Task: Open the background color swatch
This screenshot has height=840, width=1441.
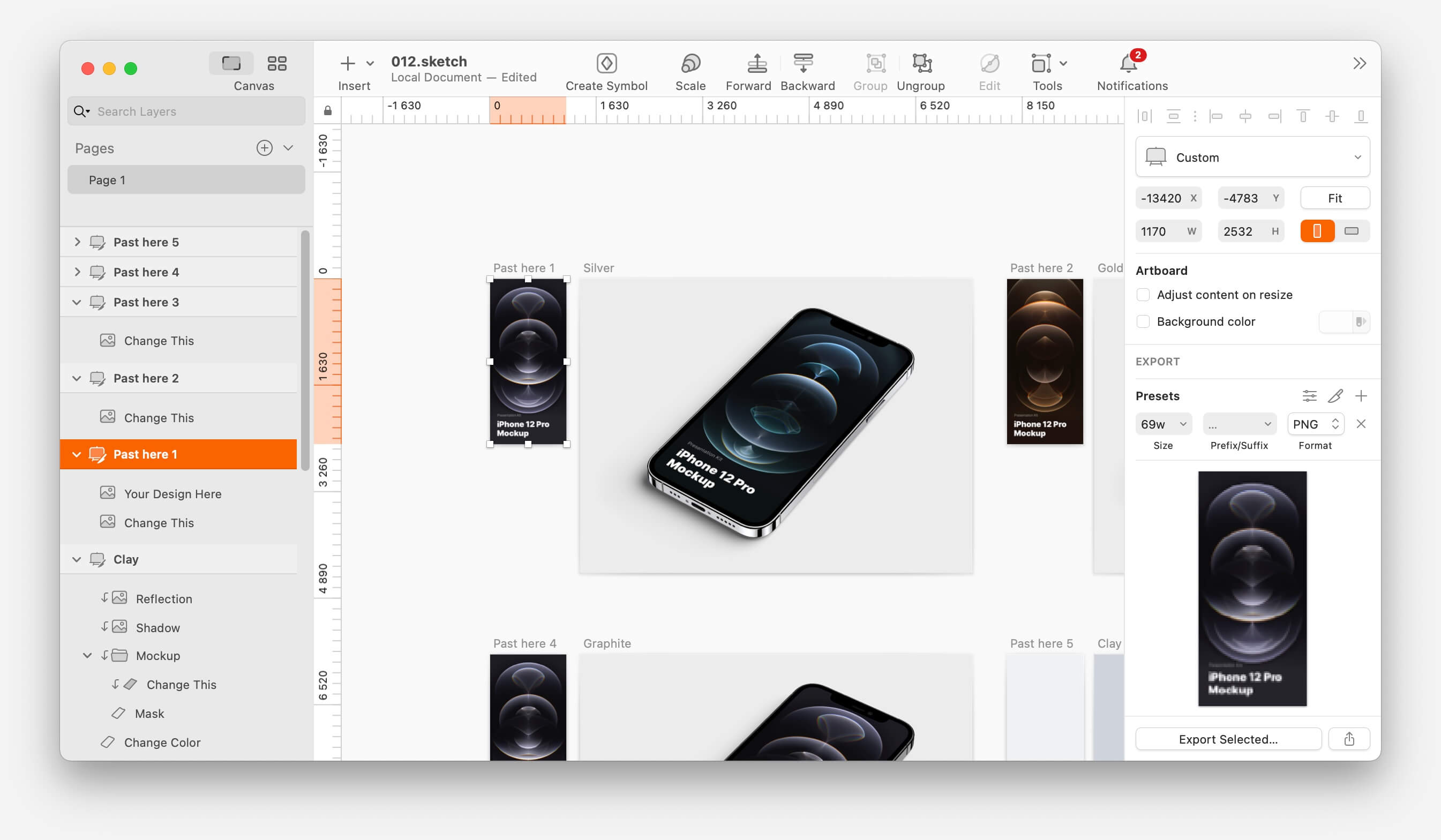Action: pos(1344,321)
